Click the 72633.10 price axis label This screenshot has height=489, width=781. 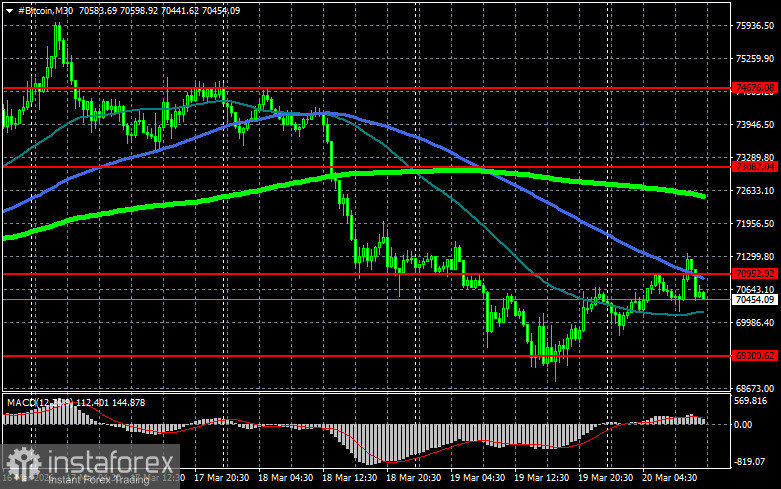coord(755,191)
